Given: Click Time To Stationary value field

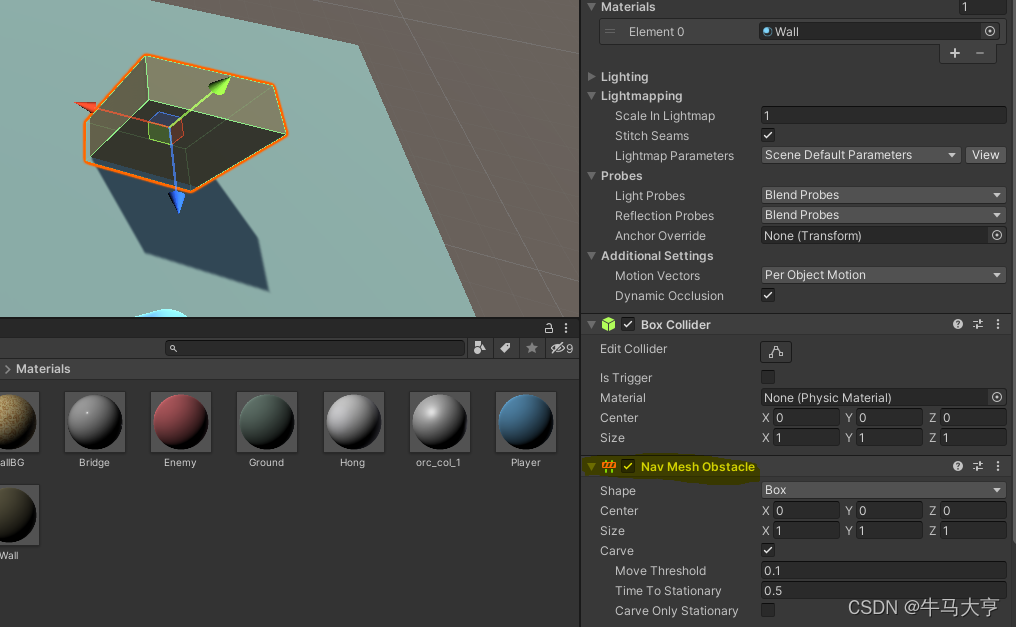Looking at the screenshot, I should pyautogui.click(x=883, y=590).
